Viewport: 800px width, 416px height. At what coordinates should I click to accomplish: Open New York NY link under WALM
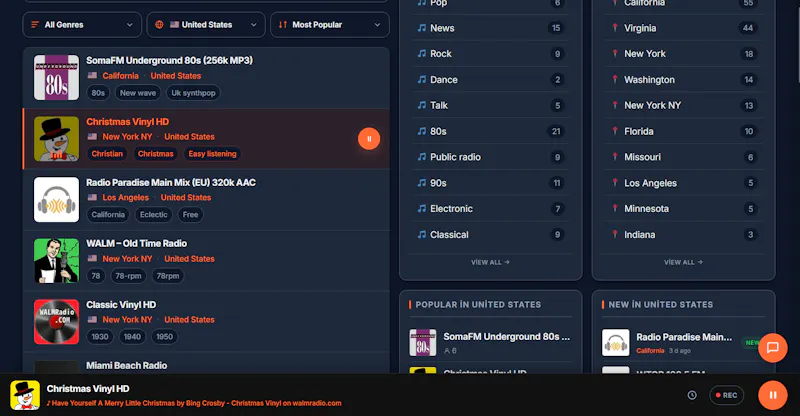127,259
